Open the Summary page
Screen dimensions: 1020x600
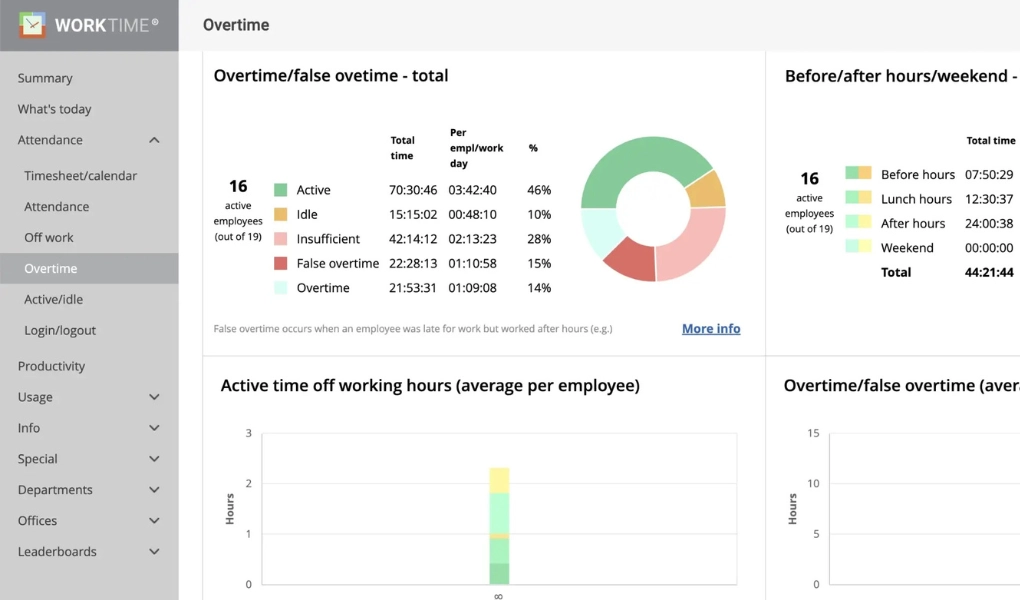tap(45, 78)
